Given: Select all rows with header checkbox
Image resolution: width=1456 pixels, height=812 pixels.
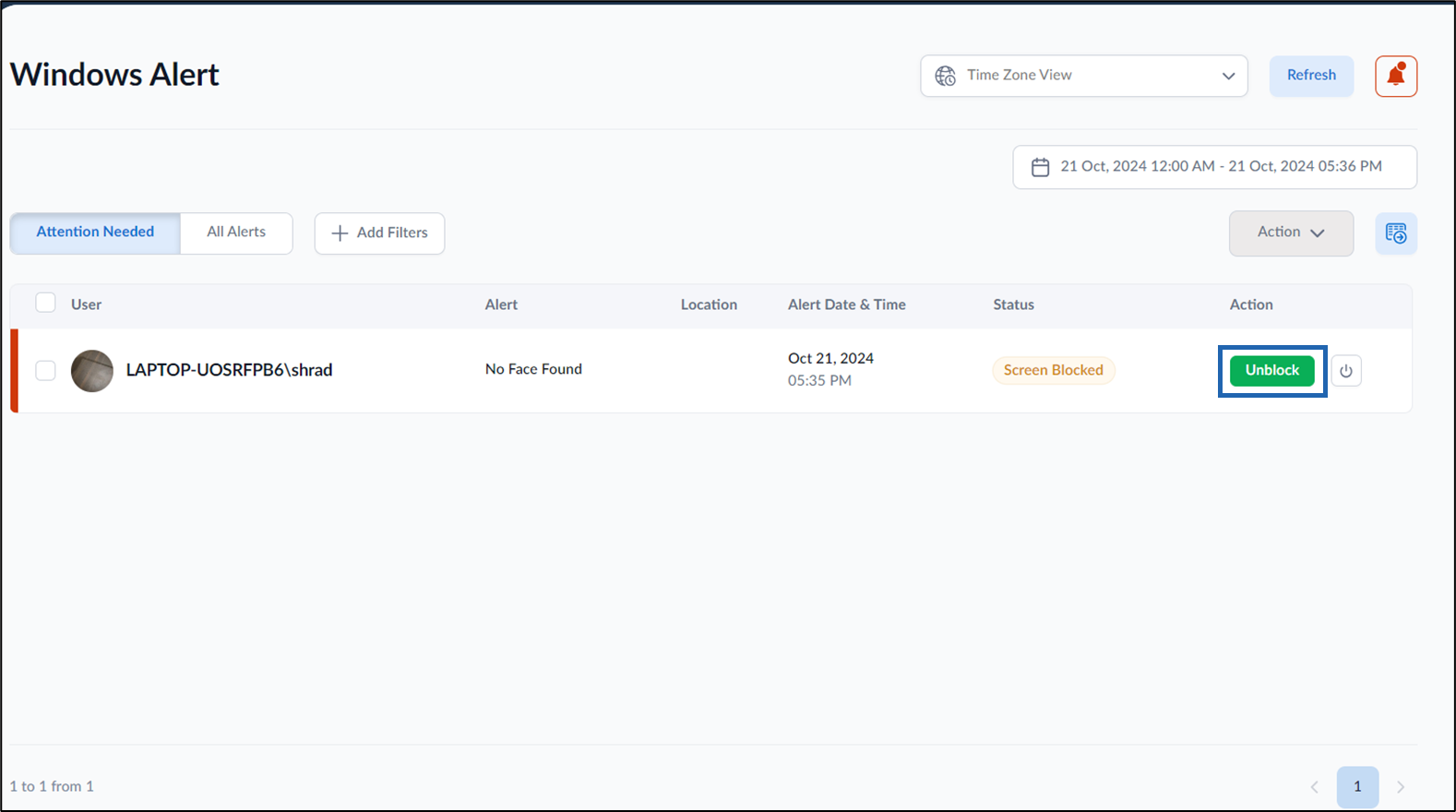Looking at the screenshot, I should pyautogui.click(x=45, y=303).
